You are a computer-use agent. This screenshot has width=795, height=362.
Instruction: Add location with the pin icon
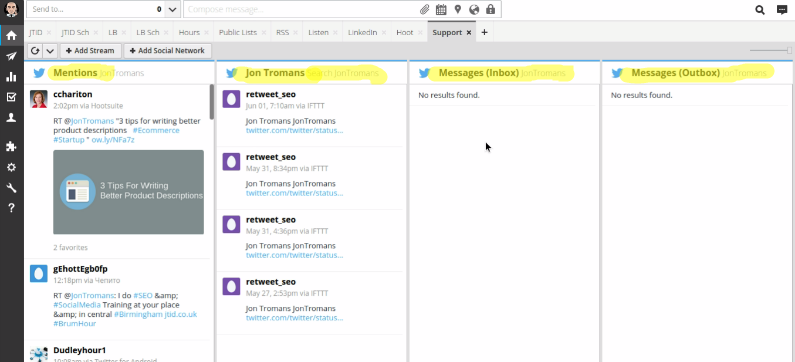(458, 10)
